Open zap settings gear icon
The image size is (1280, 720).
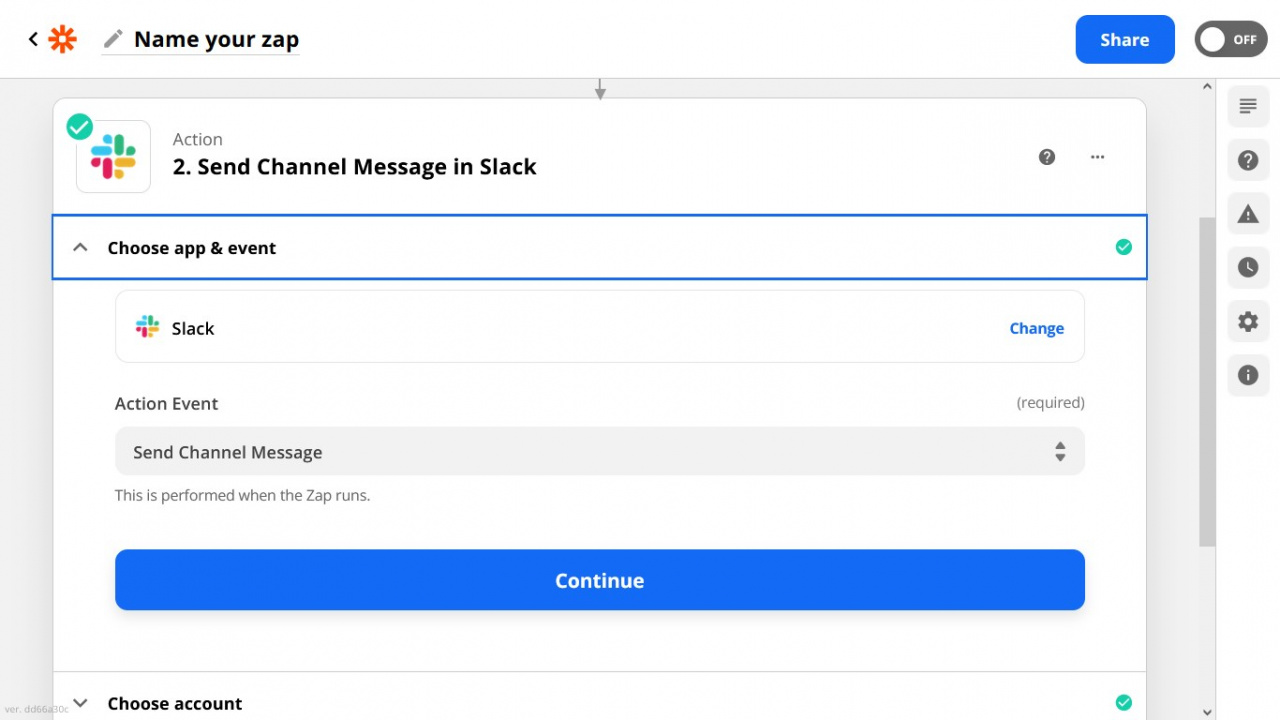point(1248,322)
